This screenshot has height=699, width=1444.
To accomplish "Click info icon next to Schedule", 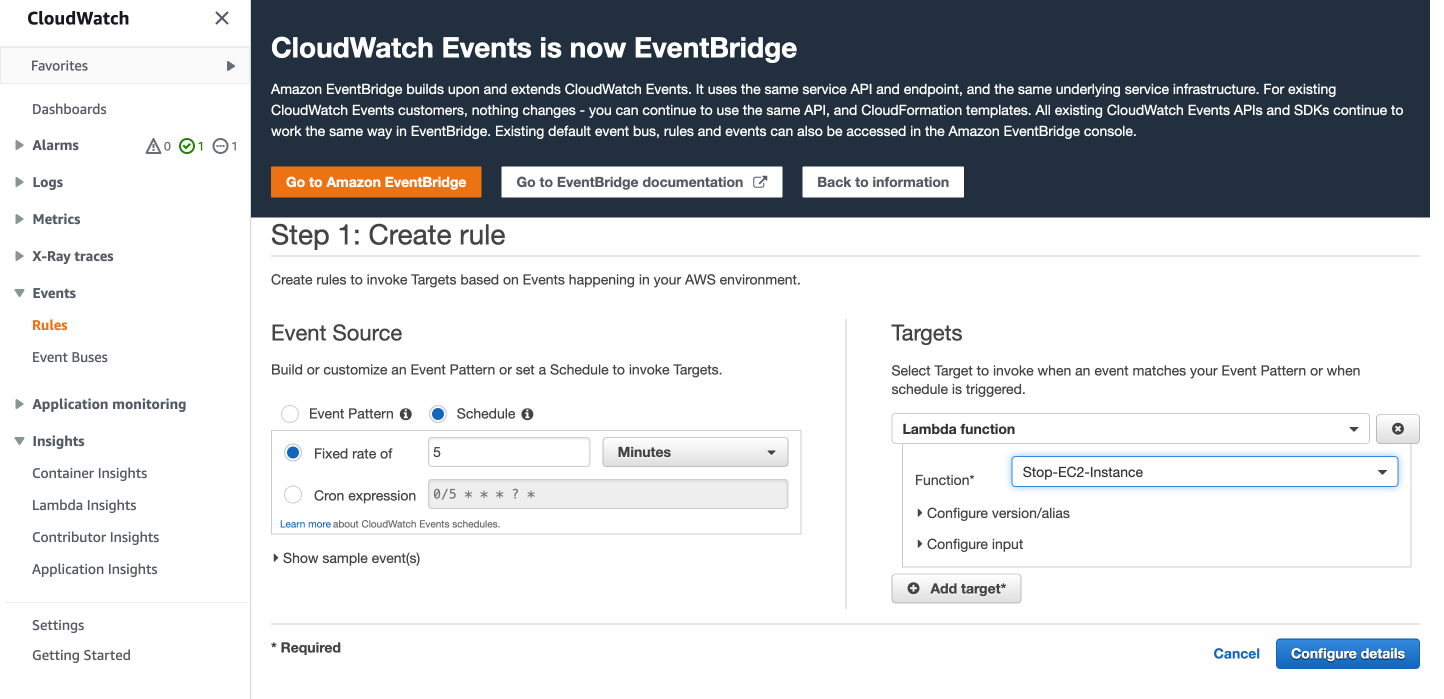I will pyautogui.click(x=527, y=414).
